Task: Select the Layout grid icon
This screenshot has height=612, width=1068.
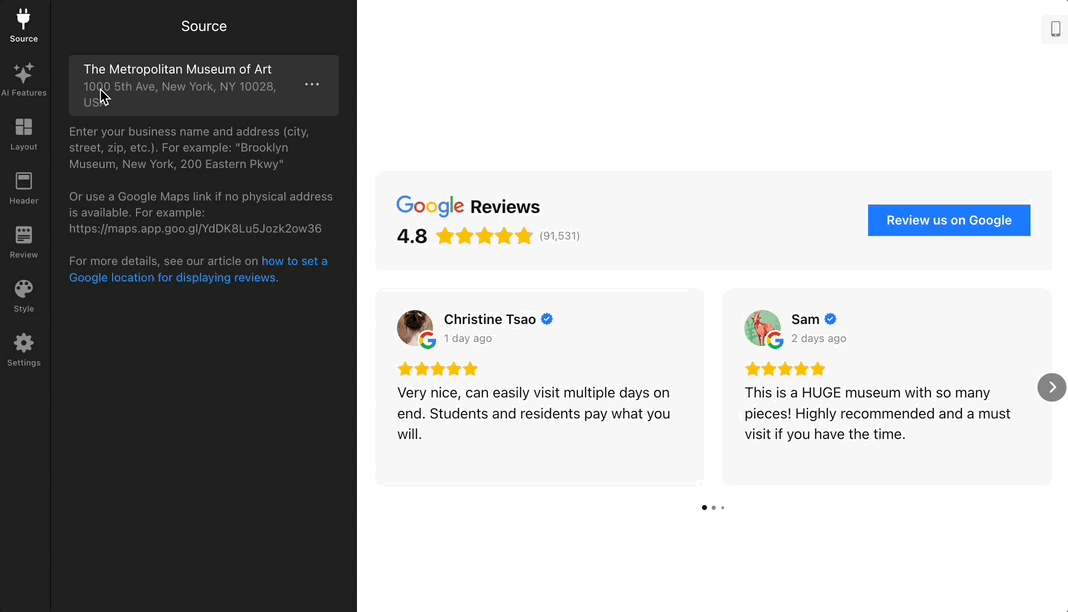Action: pos(24,133)
